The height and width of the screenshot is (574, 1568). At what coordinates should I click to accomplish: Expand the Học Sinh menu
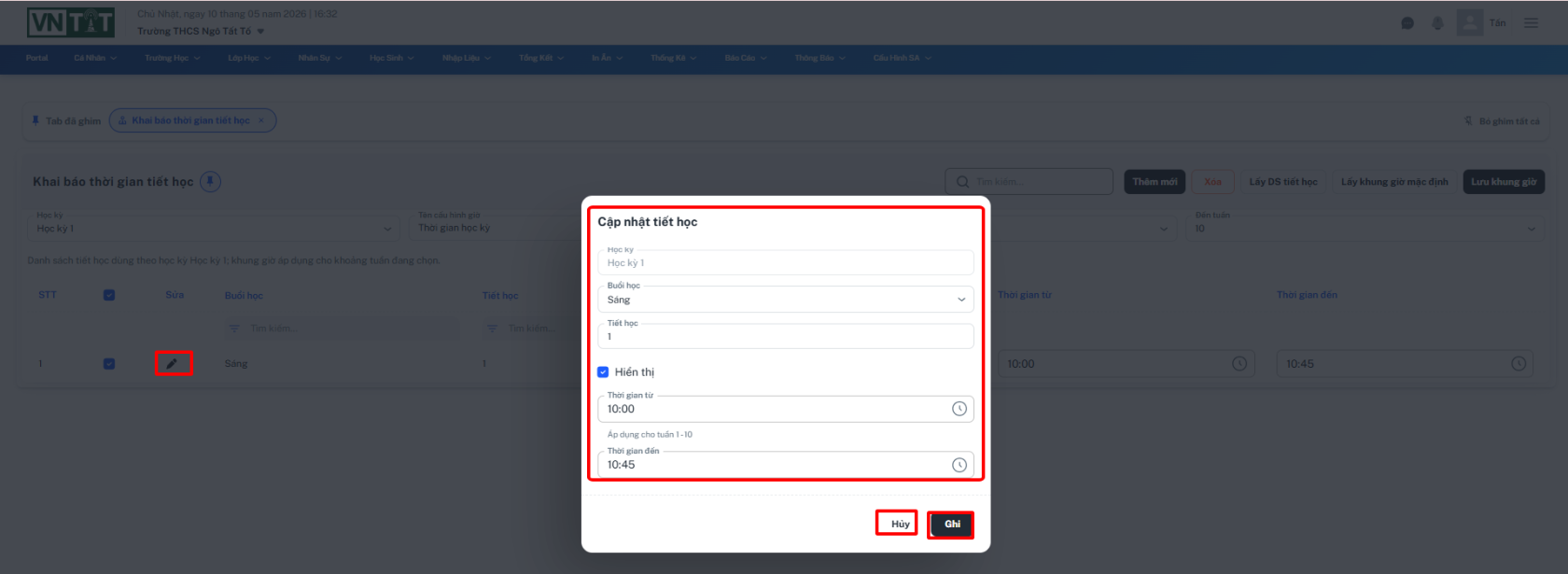click(392, 58)
